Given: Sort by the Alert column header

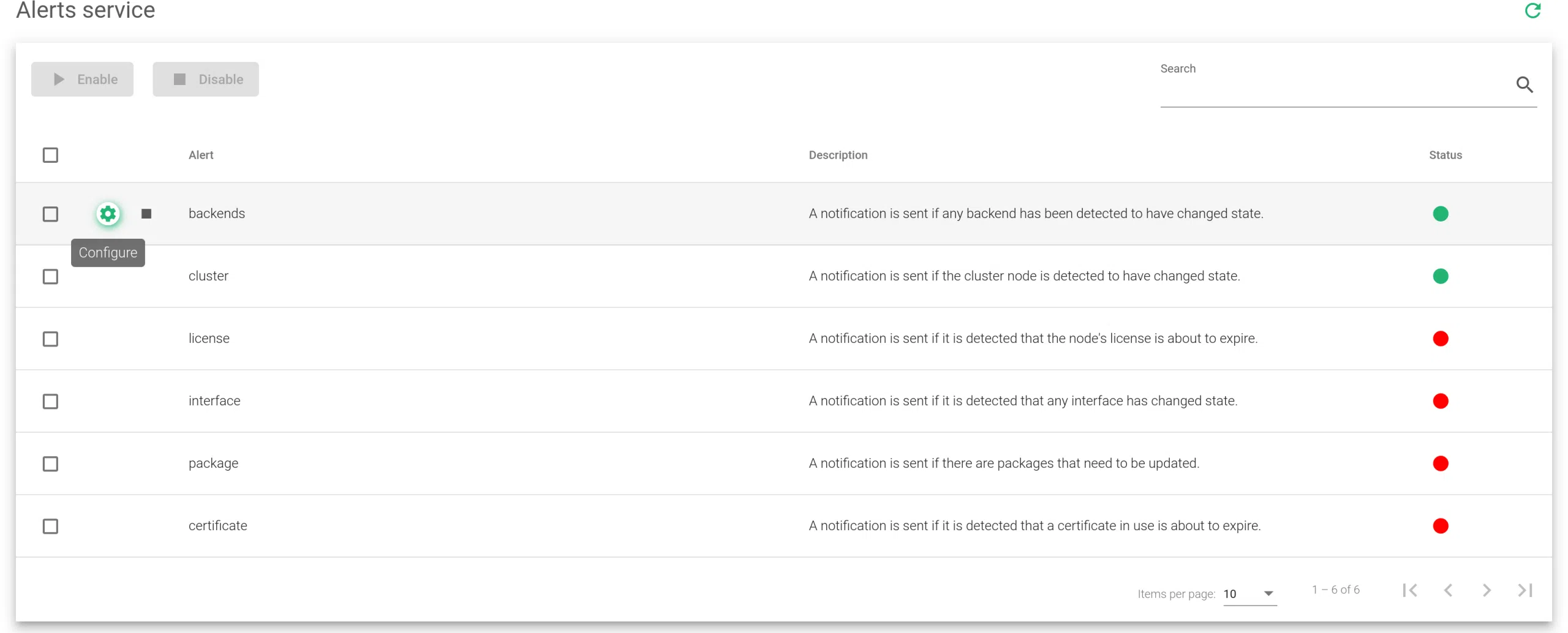Looking at the screenshot, I should point(201,155).
